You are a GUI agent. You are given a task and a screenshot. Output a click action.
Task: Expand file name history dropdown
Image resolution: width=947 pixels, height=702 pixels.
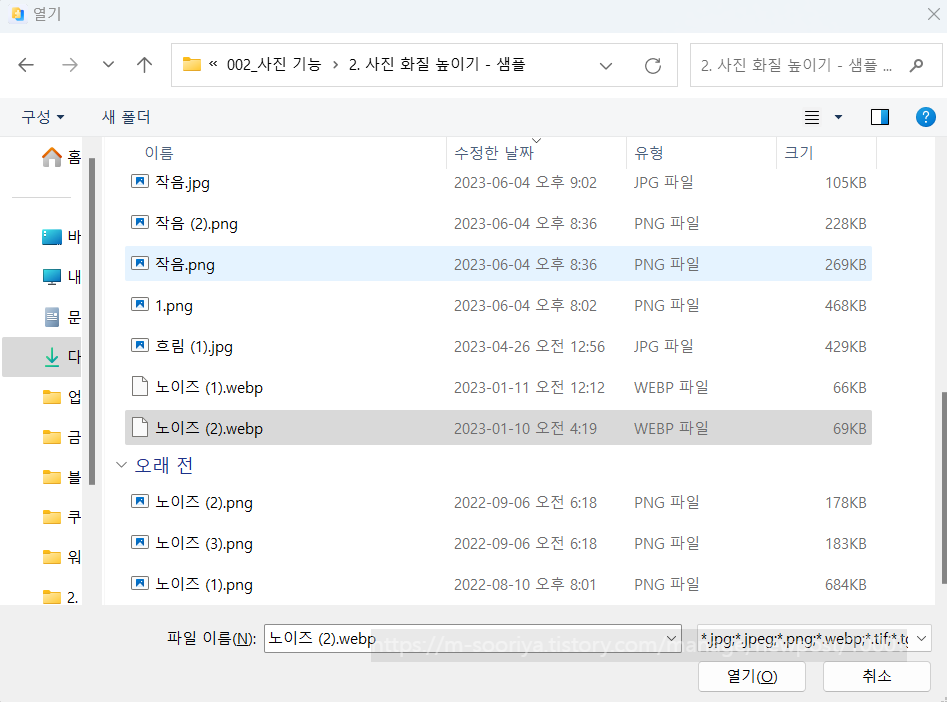pos(672,639)
